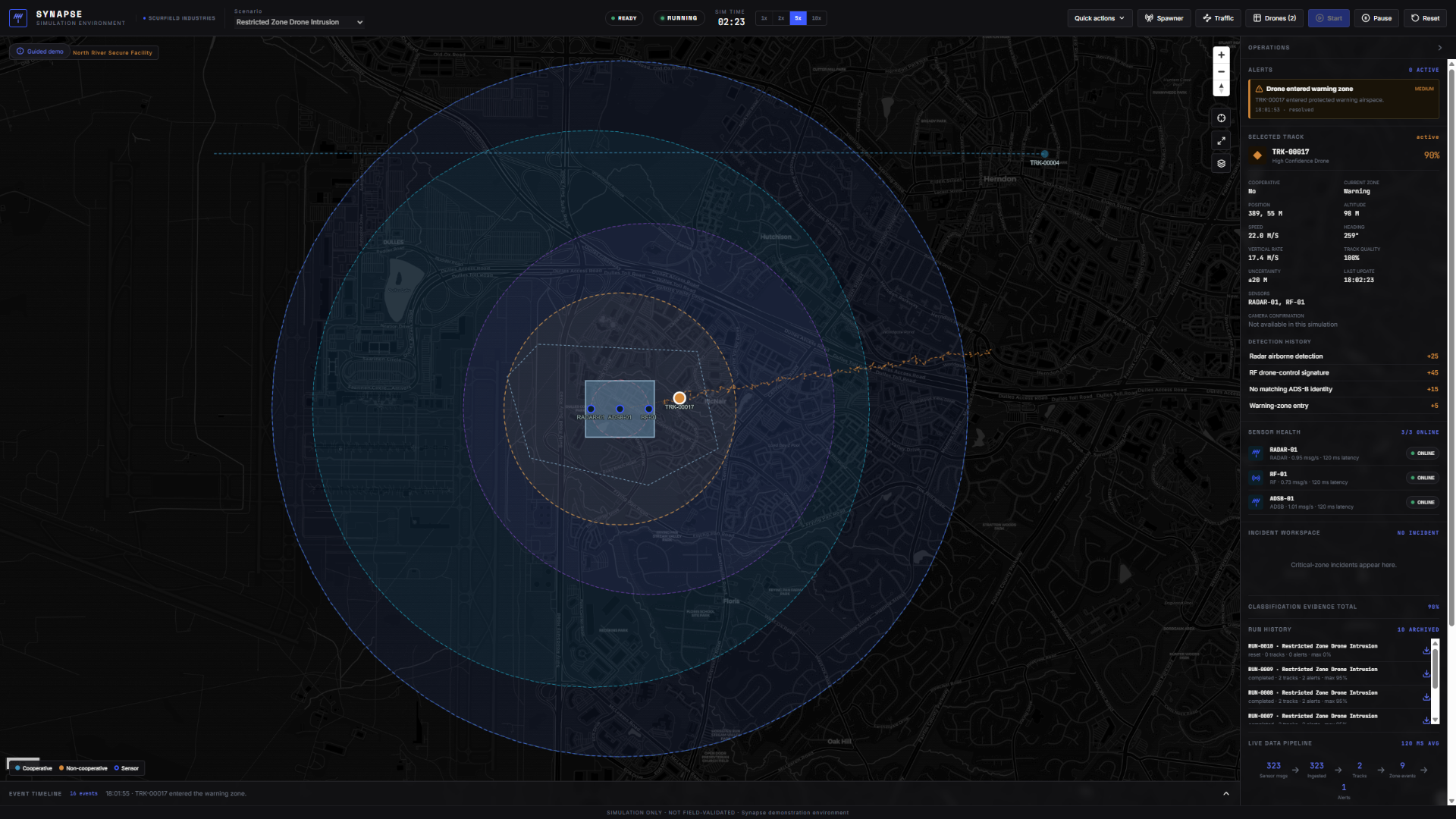Expand the event timeline chevron
The height and width of the screenshot is (819, 1456).
coord(1226,793)
